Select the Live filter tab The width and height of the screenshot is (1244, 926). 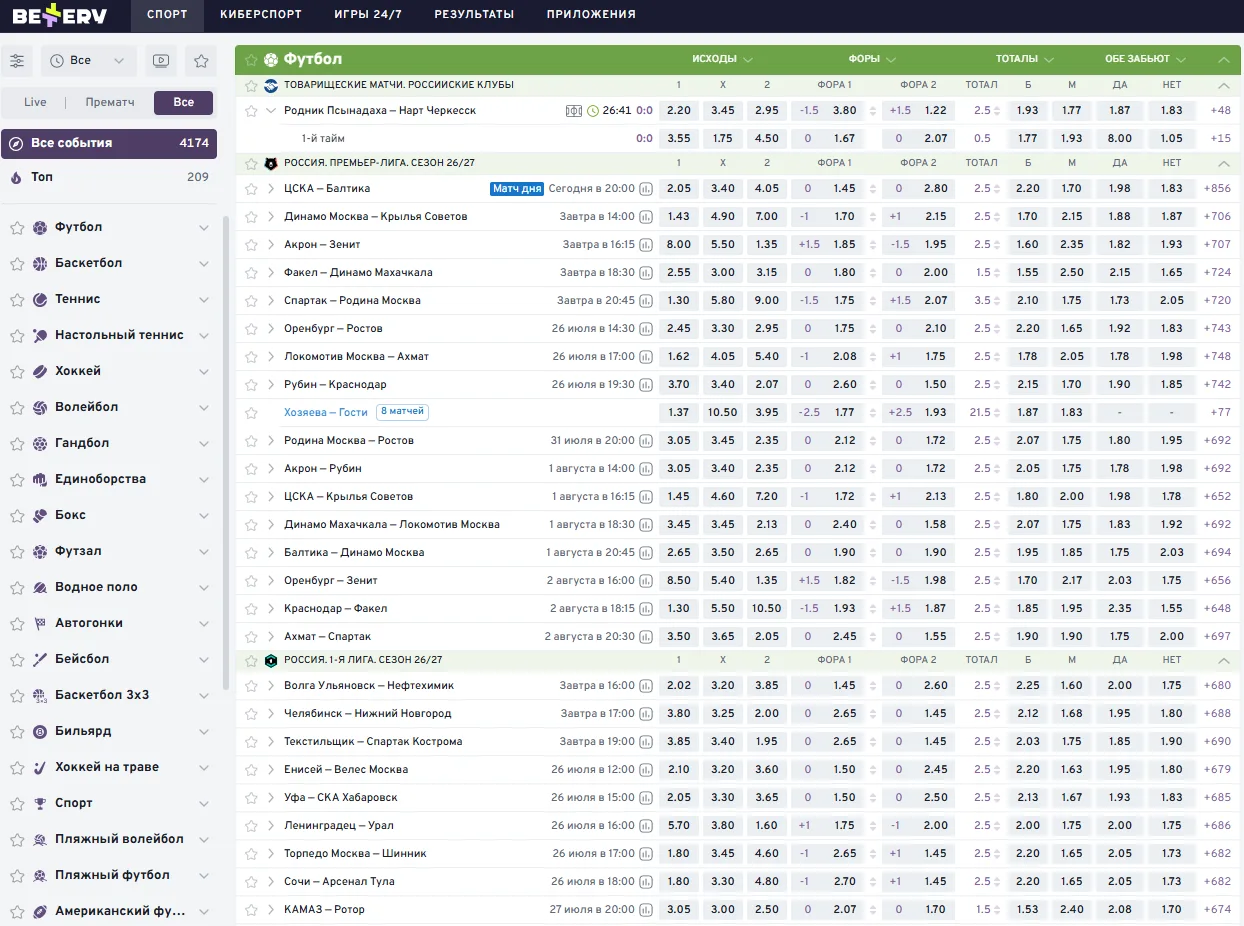click(35, 102)
